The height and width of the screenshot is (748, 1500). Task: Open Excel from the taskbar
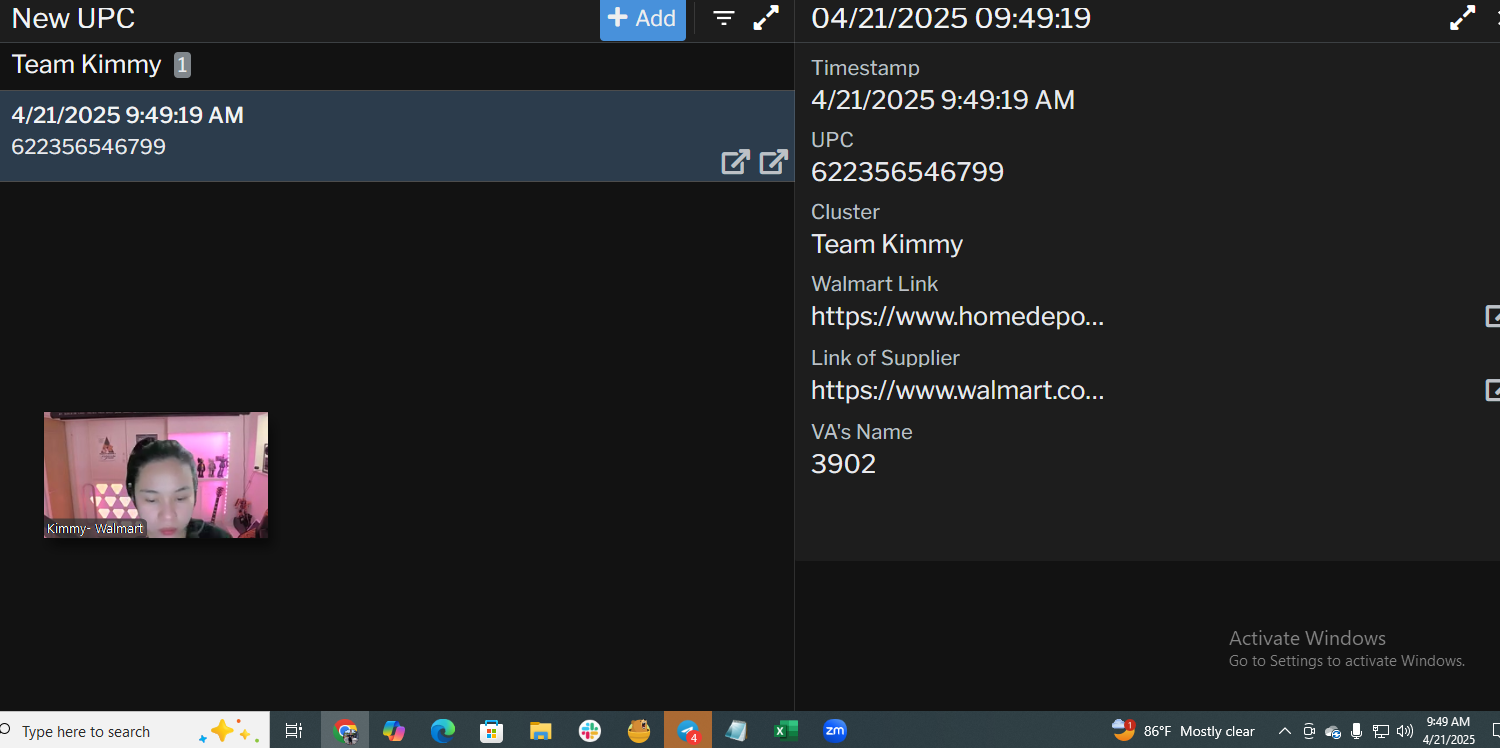(785, 731)
